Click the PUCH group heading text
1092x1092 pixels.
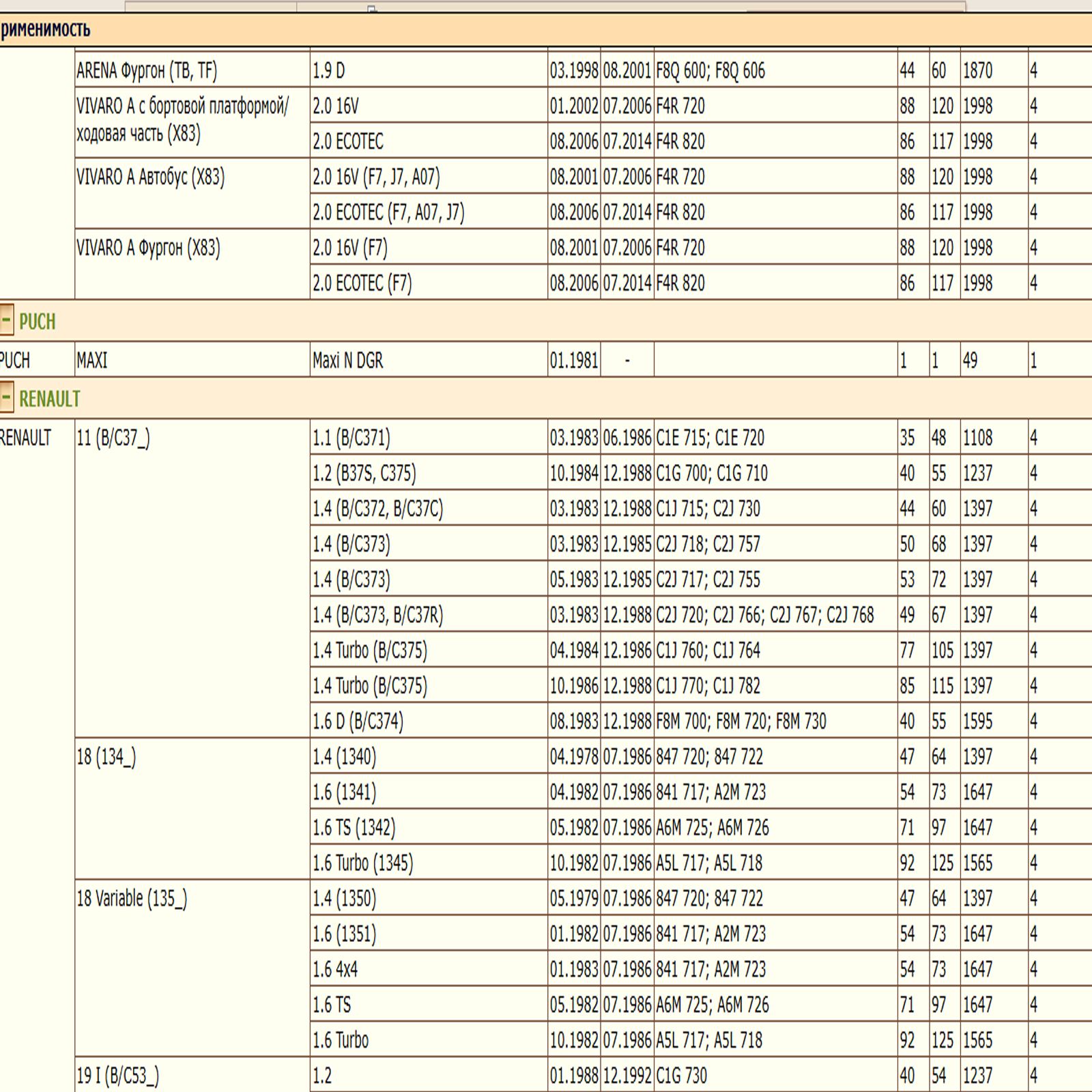(x=37, y=321)
